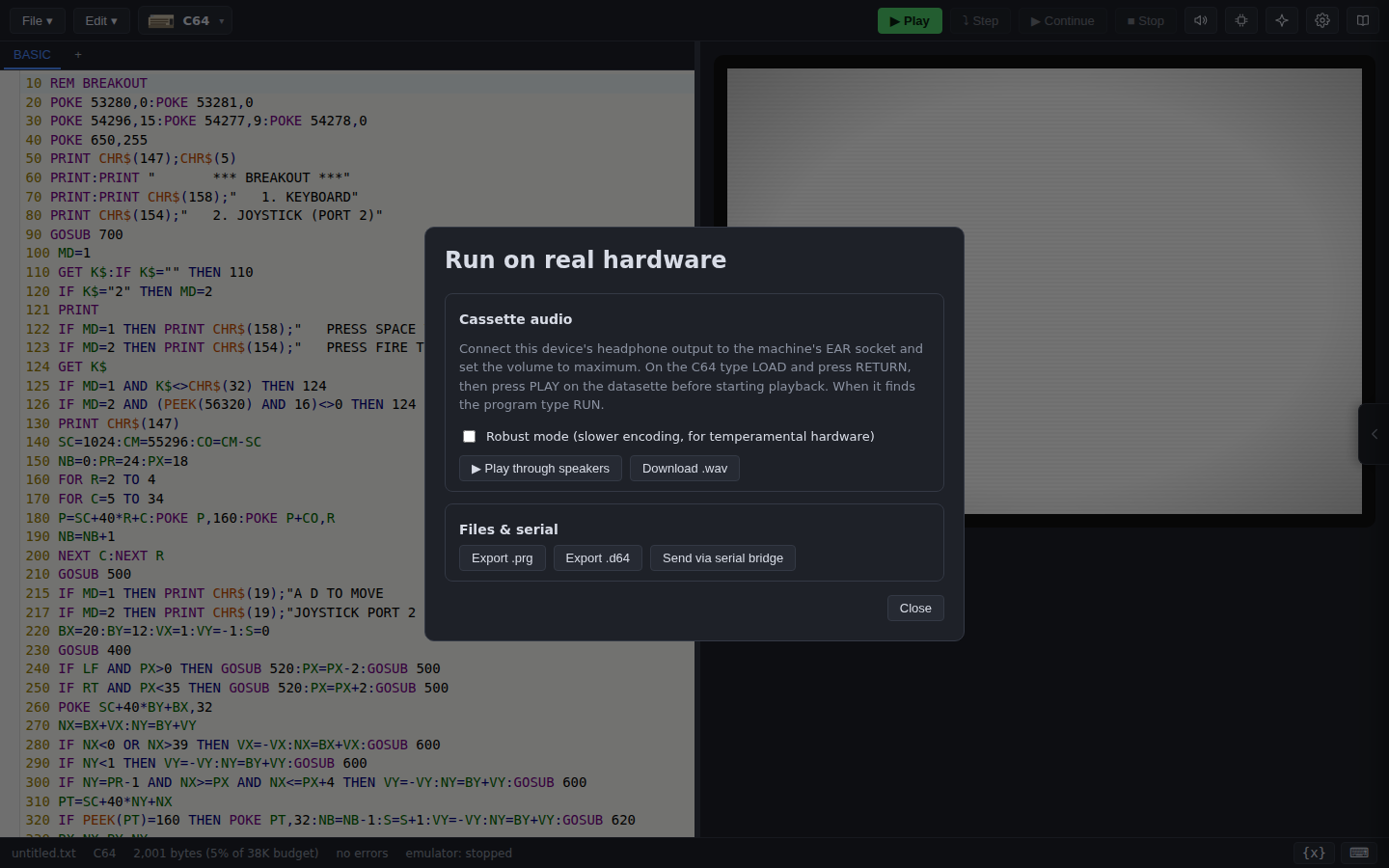This screenshot has height=868, width=1389.
Task: Click the sparkle assistant icon in toolbar
Action: click(1282, 20)
